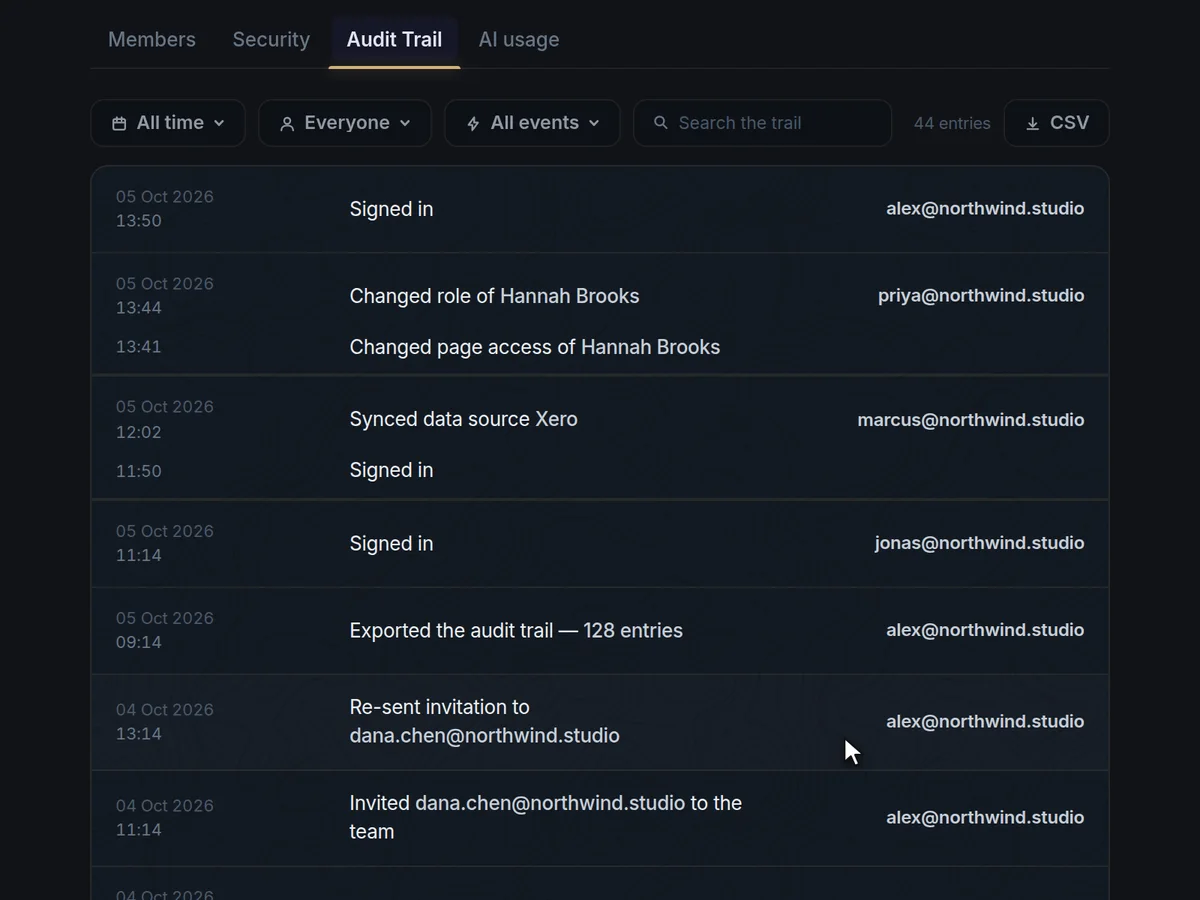This screenshot has width=1200, height=900.
Task: Select 'Exported the audit trail — 128 entries'
Action: coord(600,630)
